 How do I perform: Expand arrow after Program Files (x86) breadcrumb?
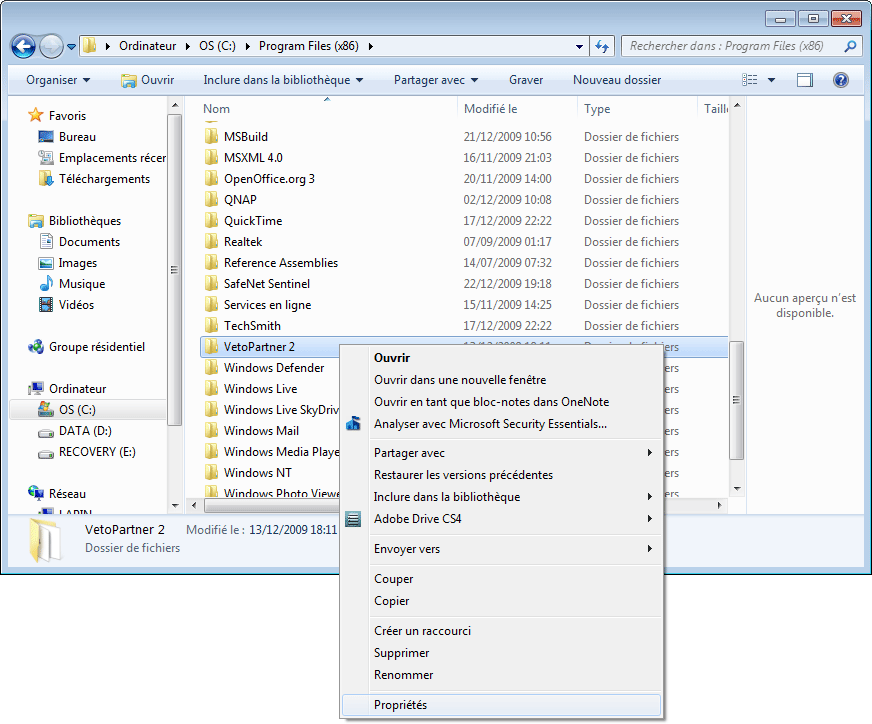[x=370, y=46]
